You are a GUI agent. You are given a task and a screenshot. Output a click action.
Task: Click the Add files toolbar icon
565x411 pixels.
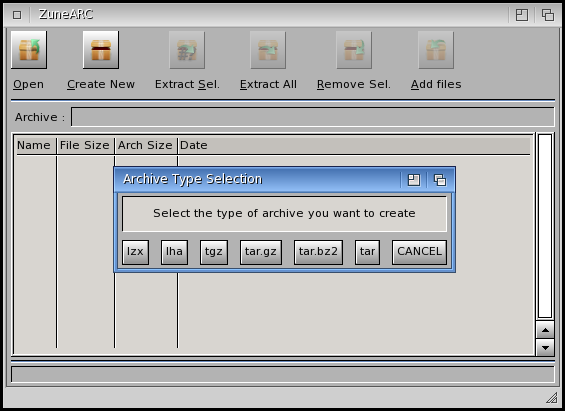[436, 50]
